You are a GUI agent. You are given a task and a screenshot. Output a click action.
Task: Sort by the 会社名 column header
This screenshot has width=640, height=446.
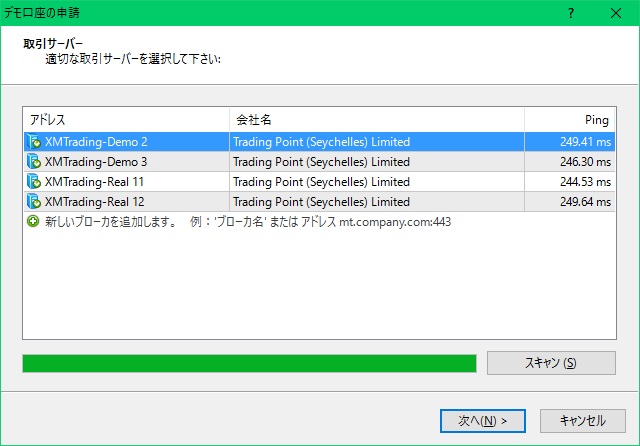377,120
